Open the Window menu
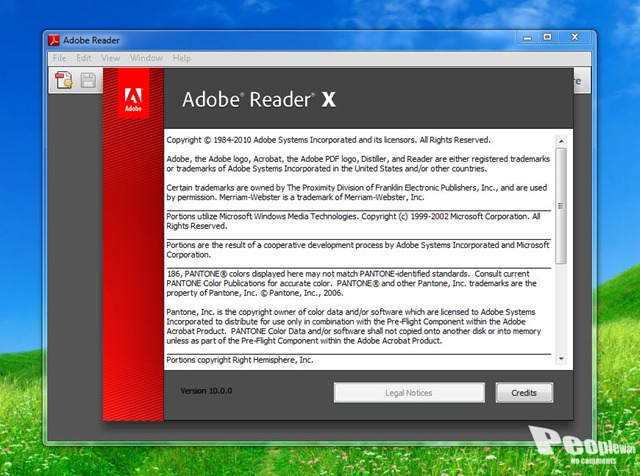This screenshot has height=476, width=640. (x=146, y=58)
